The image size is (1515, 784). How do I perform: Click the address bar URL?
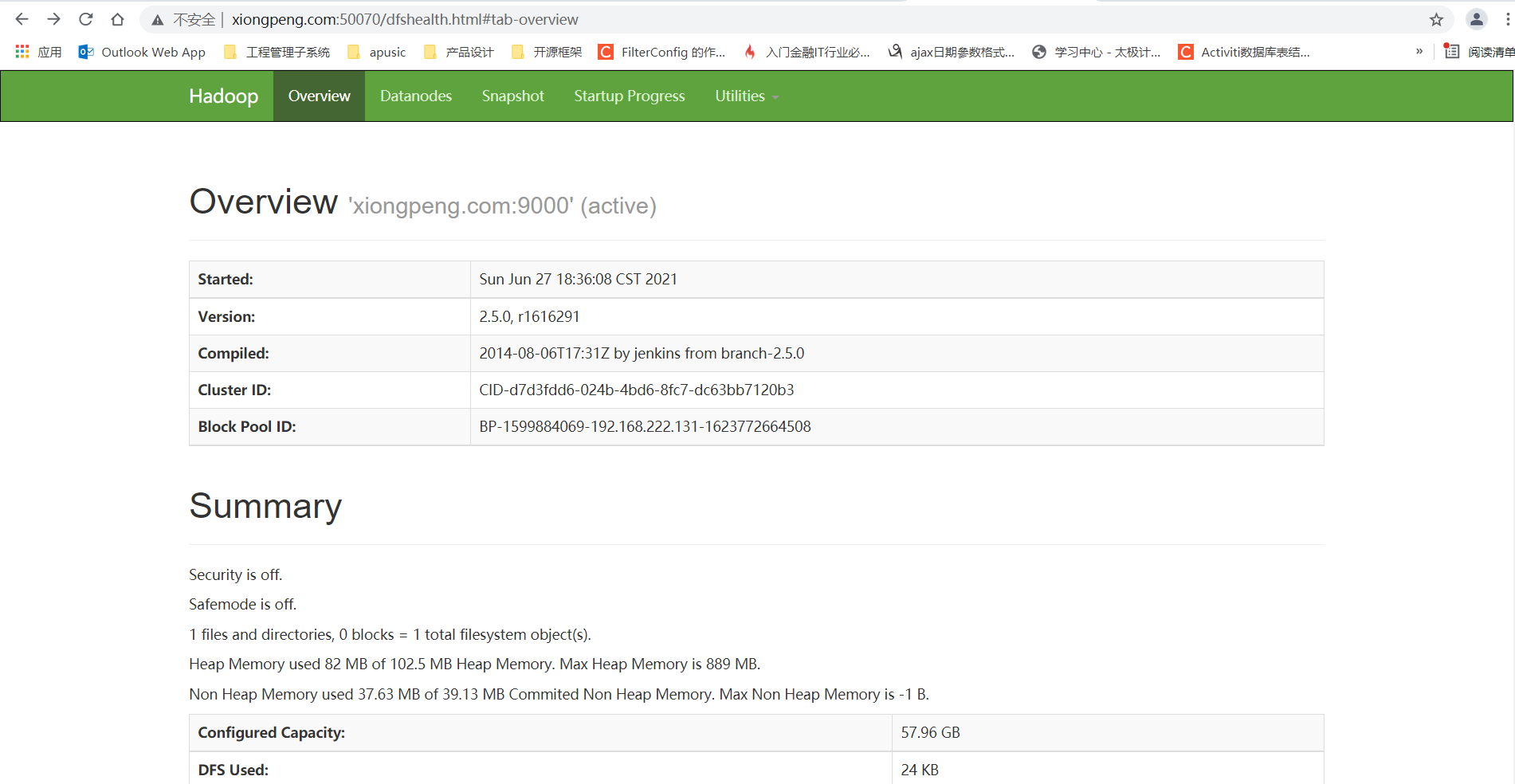coord(405,19)
